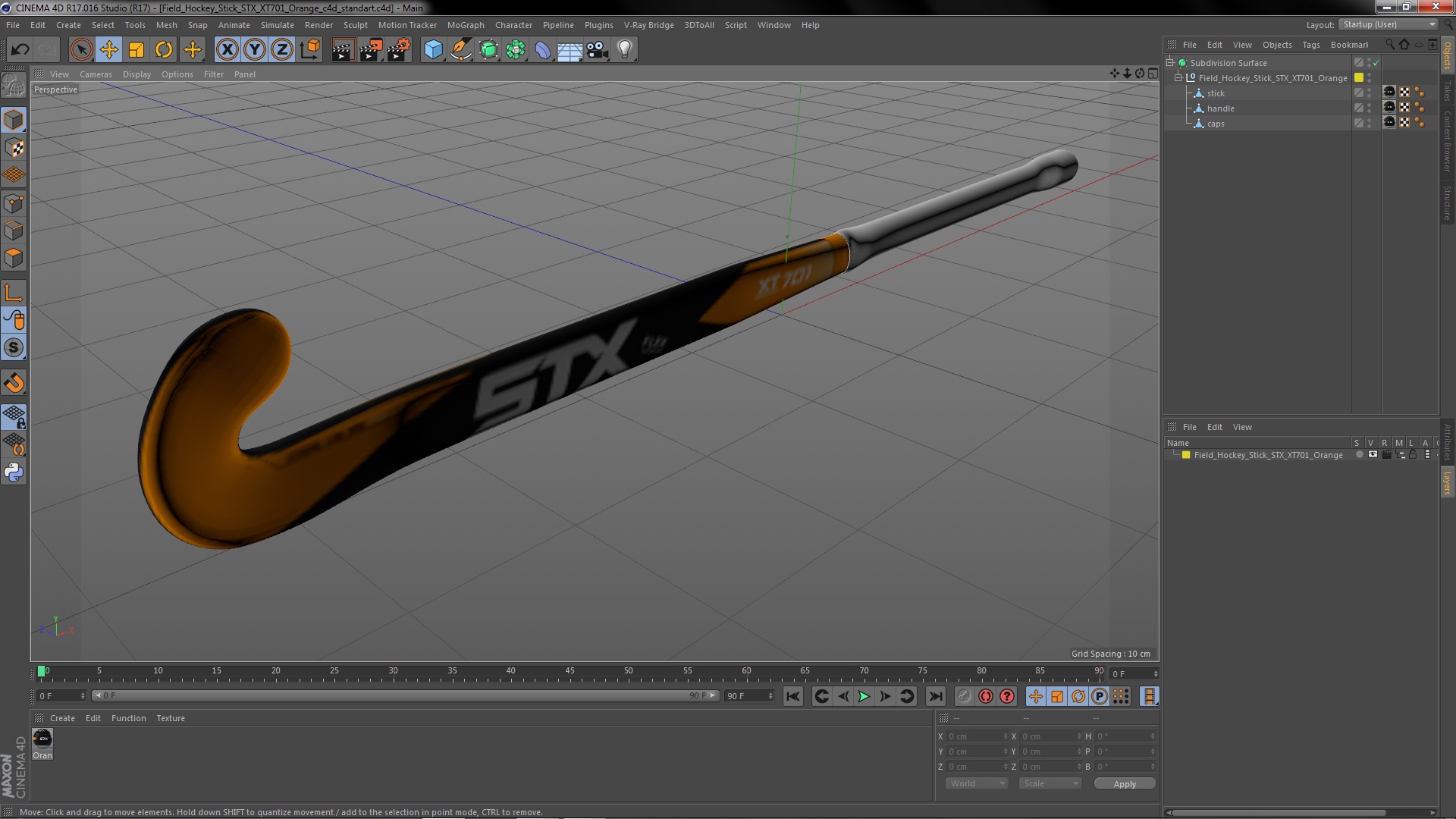Select the handle object
The height and width of the screenshot is (819, 1456).
pos(1220,108)
